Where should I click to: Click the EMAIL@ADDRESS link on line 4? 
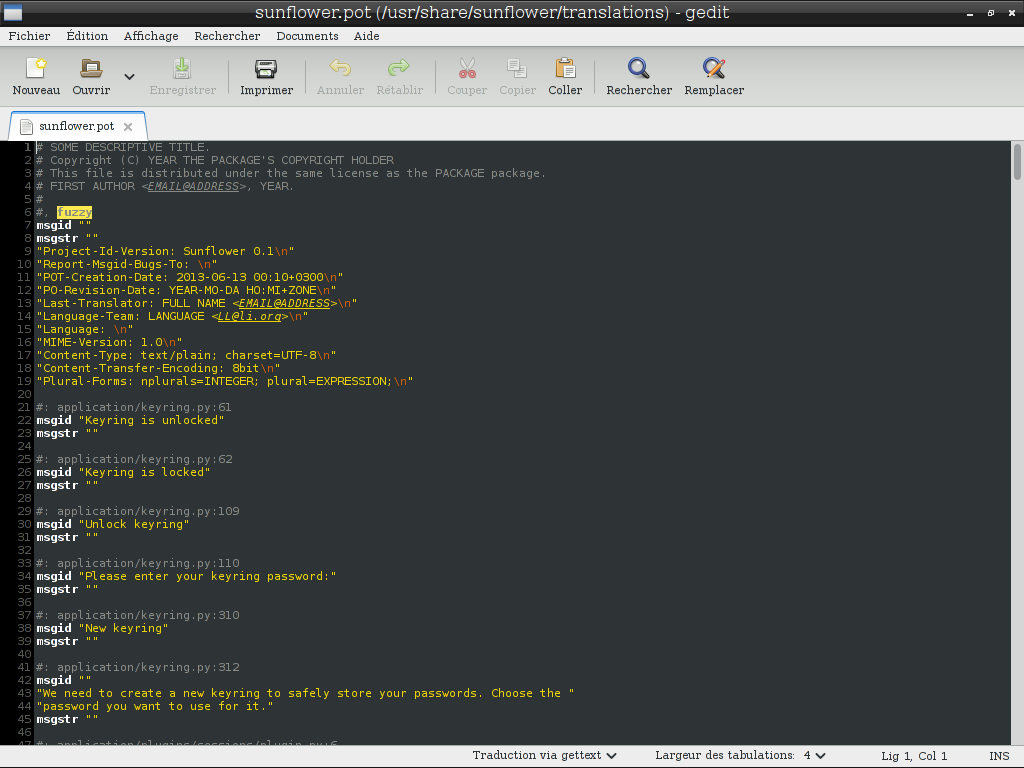[193, 186]
